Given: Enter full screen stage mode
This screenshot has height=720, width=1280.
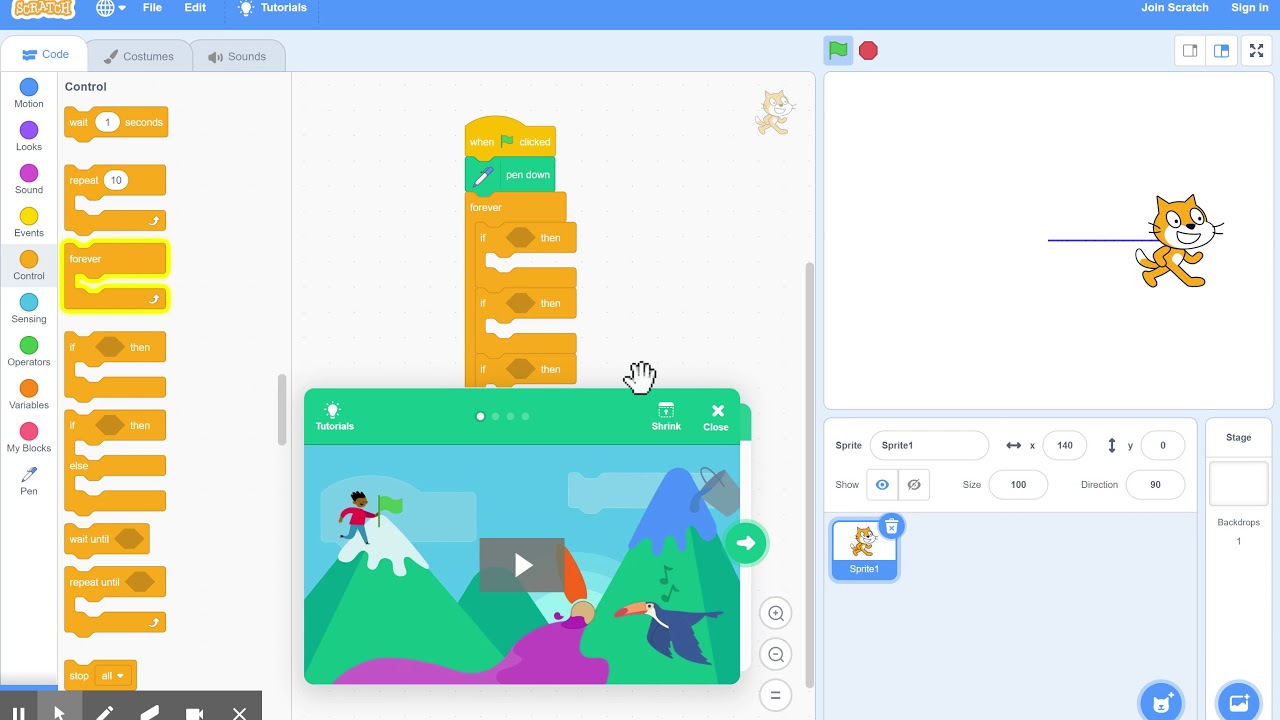Looking at the screenshot, I should click(1257, 51).
